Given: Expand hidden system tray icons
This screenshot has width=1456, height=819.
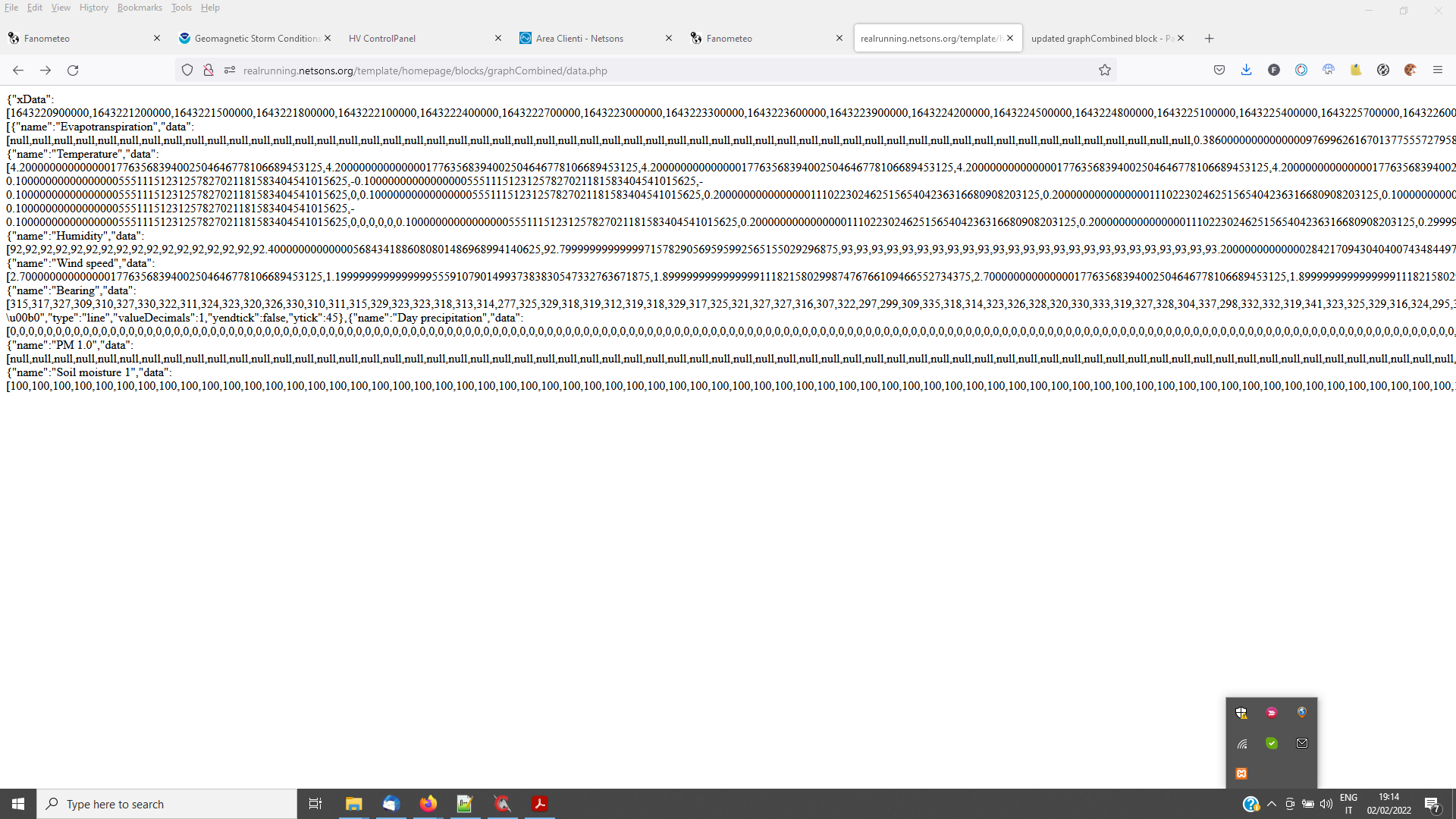Looking at the screenshot, I should [1272, 804].
